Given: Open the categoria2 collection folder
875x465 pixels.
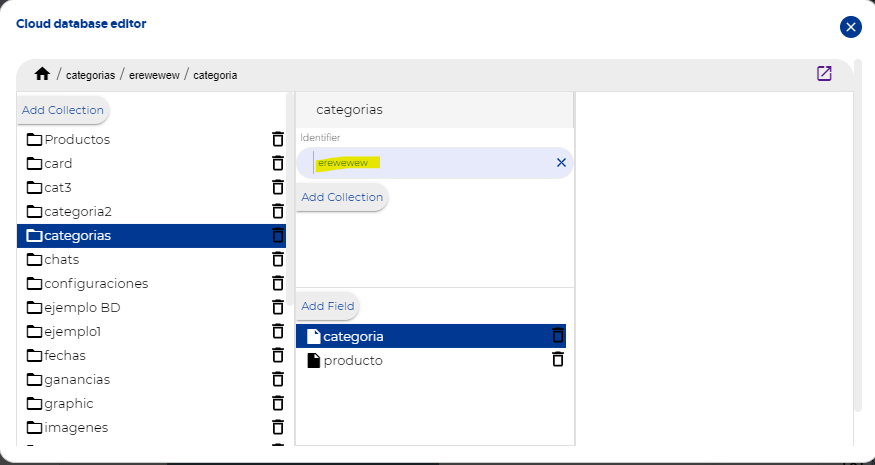Looking at the screenshot, I should click(151, 211).
